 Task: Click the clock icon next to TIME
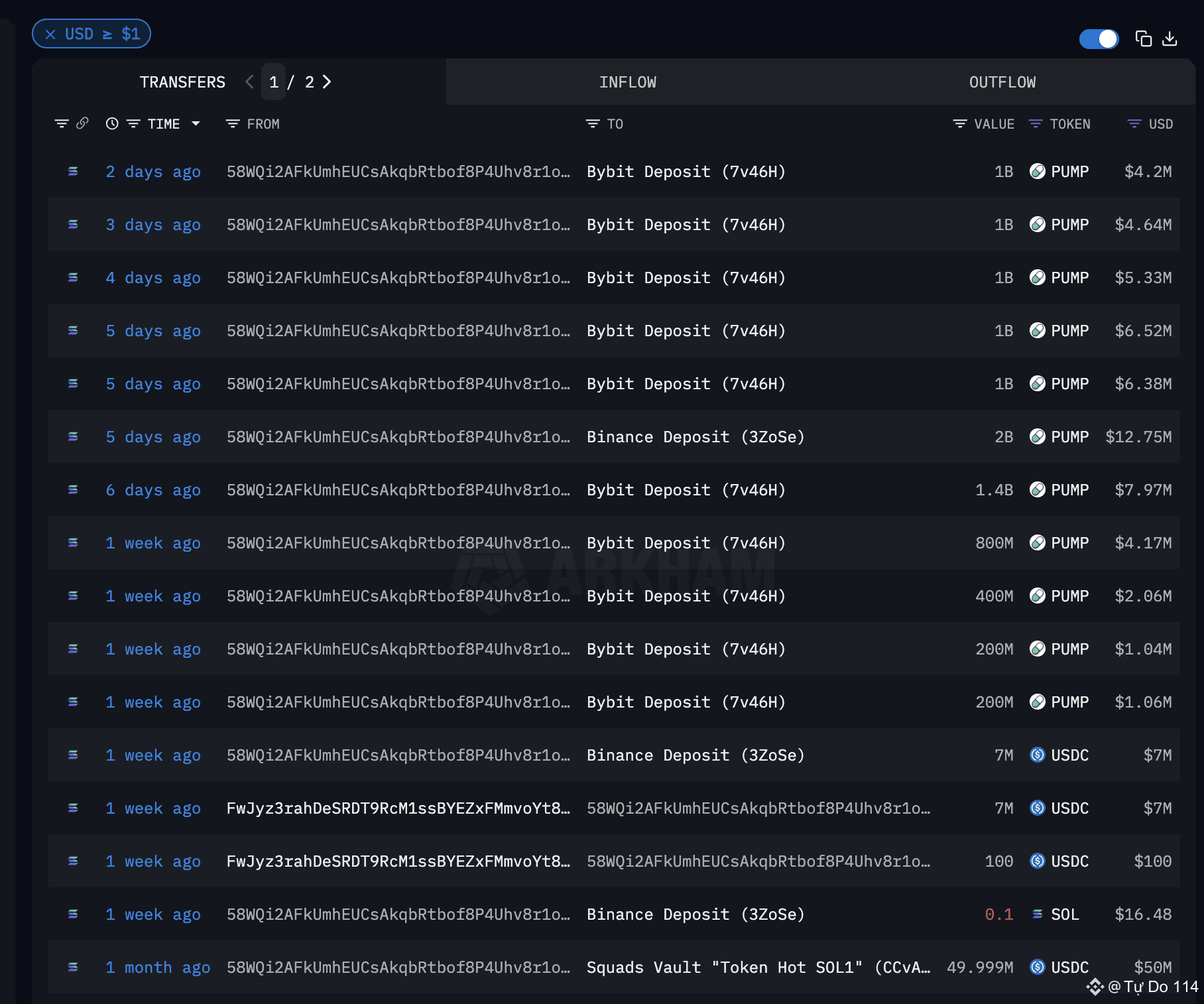pyautogui.click(x=112, y=123)
